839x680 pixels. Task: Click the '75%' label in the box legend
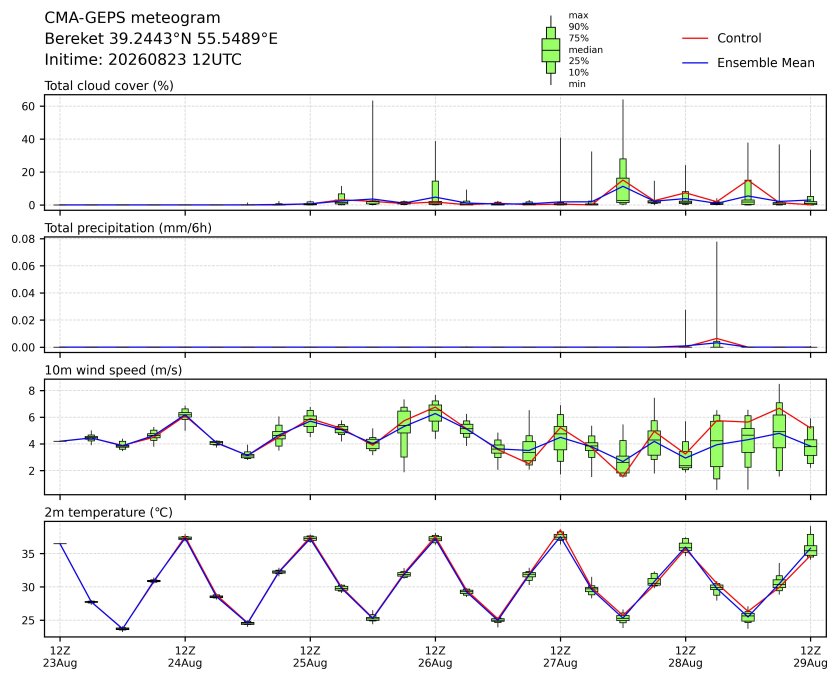coord(578,39)
